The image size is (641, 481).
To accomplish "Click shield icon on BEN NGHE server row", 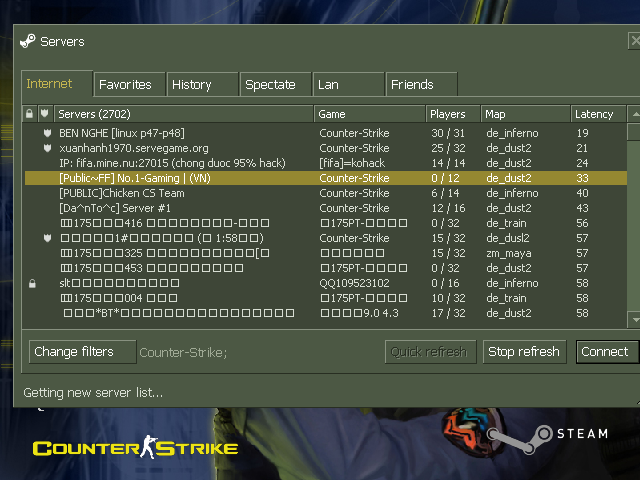I will [47, 133].
